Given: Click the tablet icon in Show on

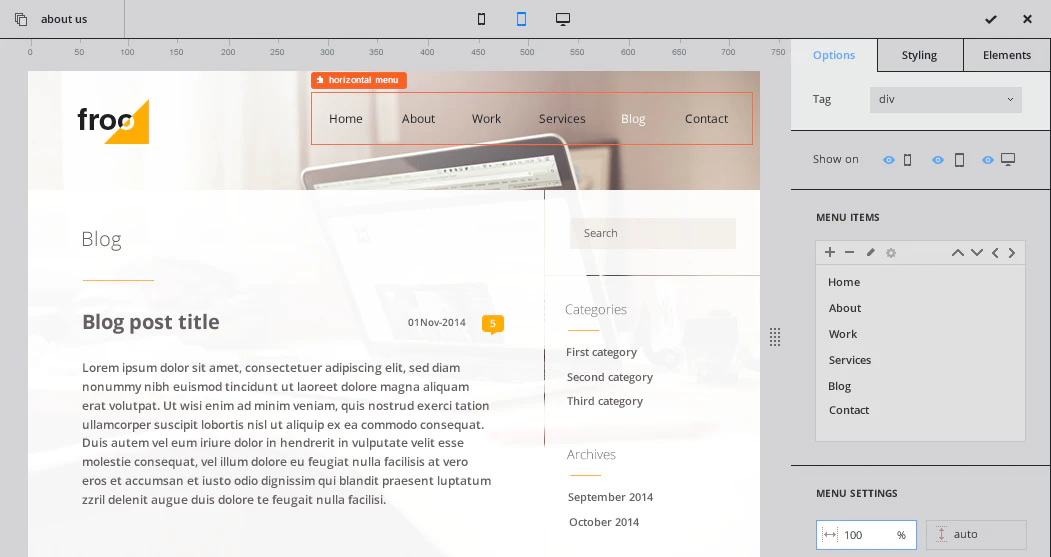Looking at the screenshot, I should tap(959, 160).
